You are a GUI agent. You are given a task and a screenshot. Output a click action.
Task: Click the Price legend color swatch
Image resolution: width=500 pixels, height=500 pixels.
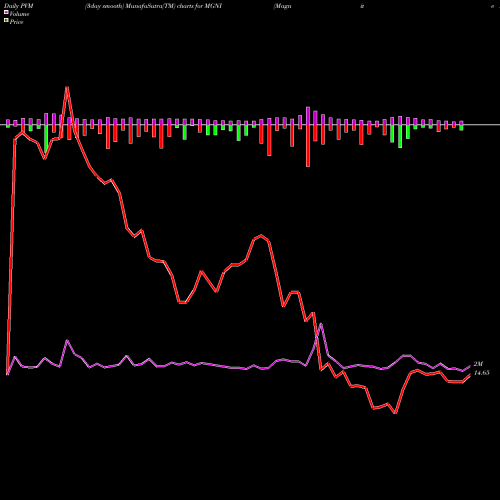point(6,21)
